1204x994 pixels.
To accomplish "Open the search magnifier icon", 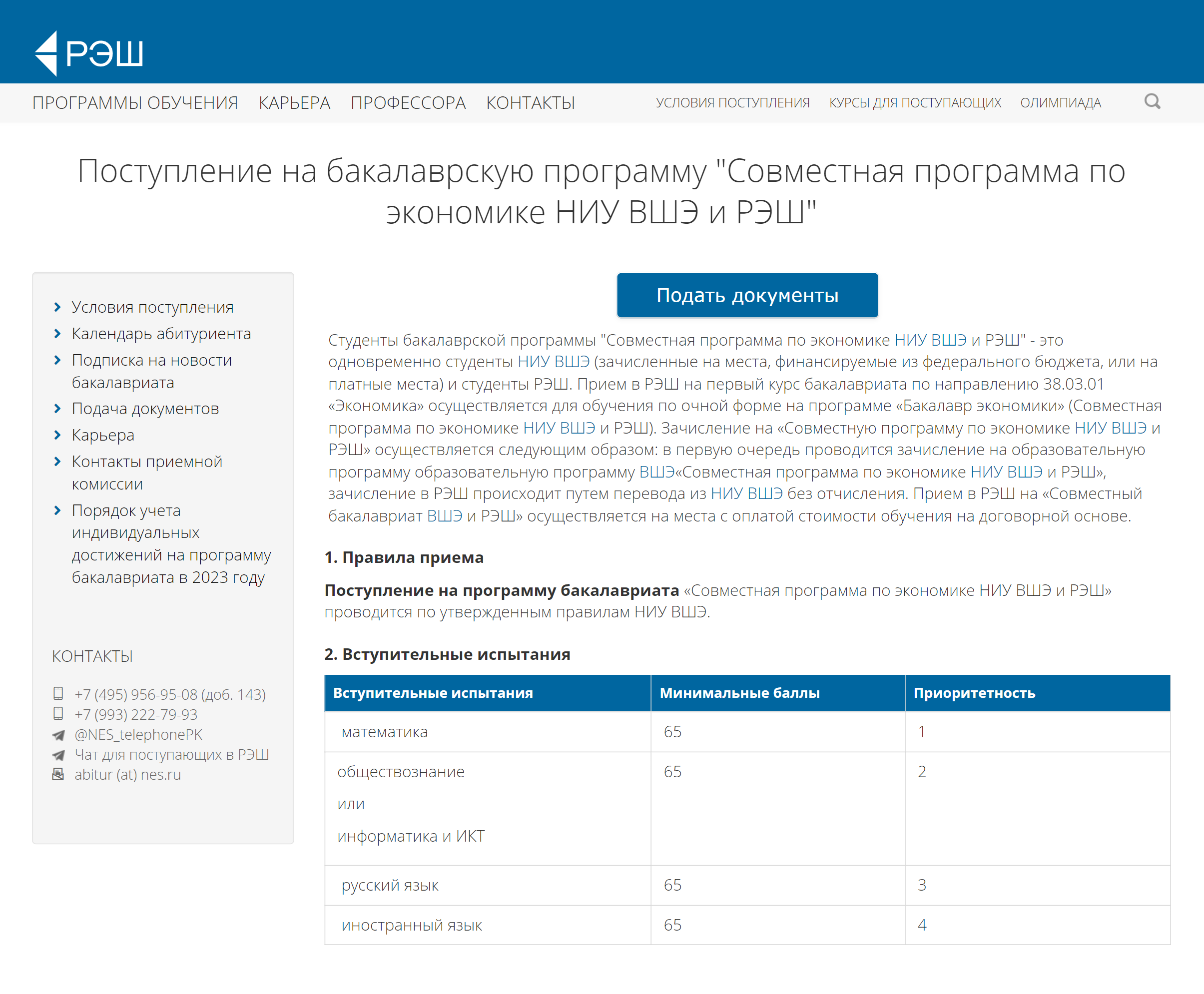I will [x=1153, y=102].
